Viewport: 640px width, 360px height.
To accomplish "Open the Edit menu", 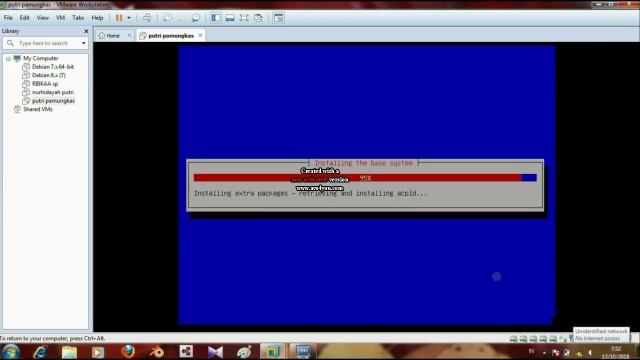I will (24, 18).
